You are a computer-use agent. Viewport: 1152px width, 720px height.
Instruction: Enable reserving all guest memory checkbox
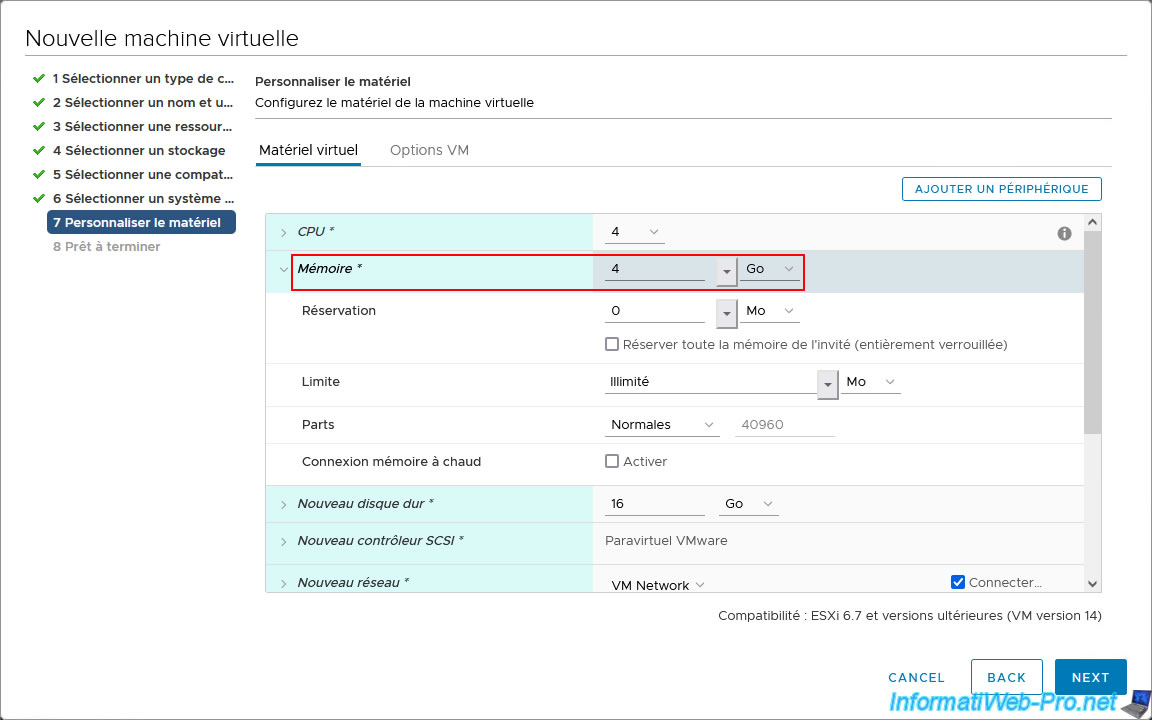coord(612,344)
